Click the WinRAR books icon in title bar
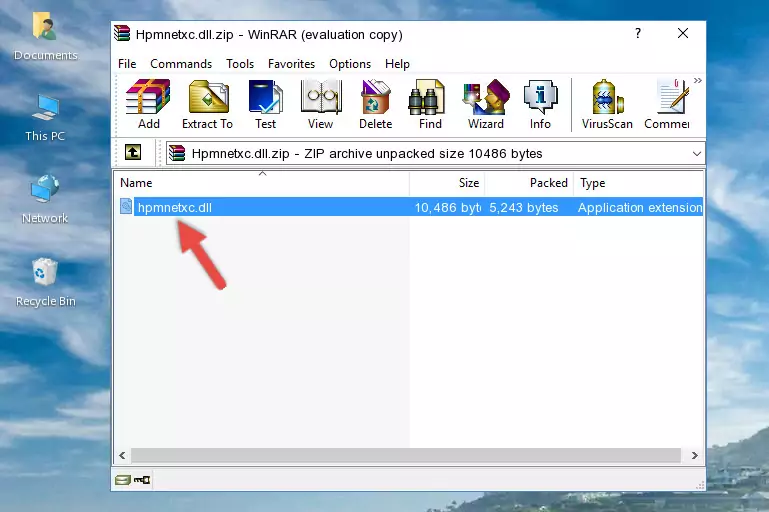769x512 pixels. tap(122, 34)
